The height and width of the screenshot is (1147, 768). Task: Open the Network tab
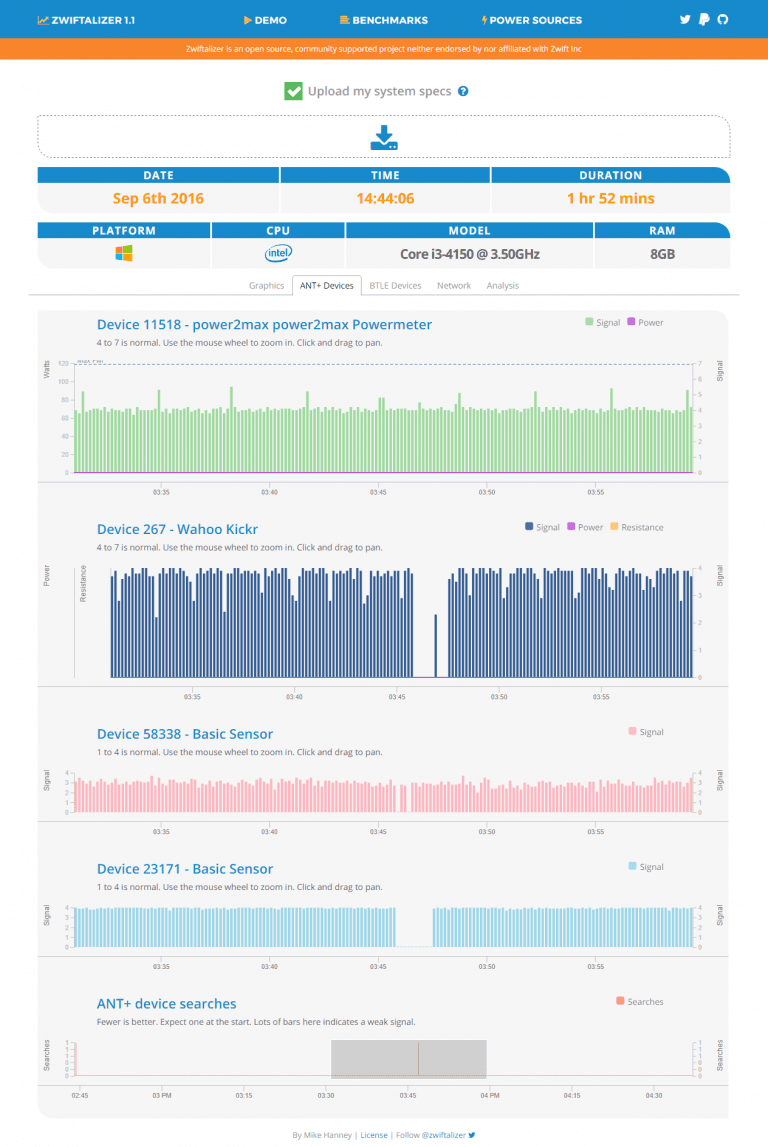(x=453, y=285)
